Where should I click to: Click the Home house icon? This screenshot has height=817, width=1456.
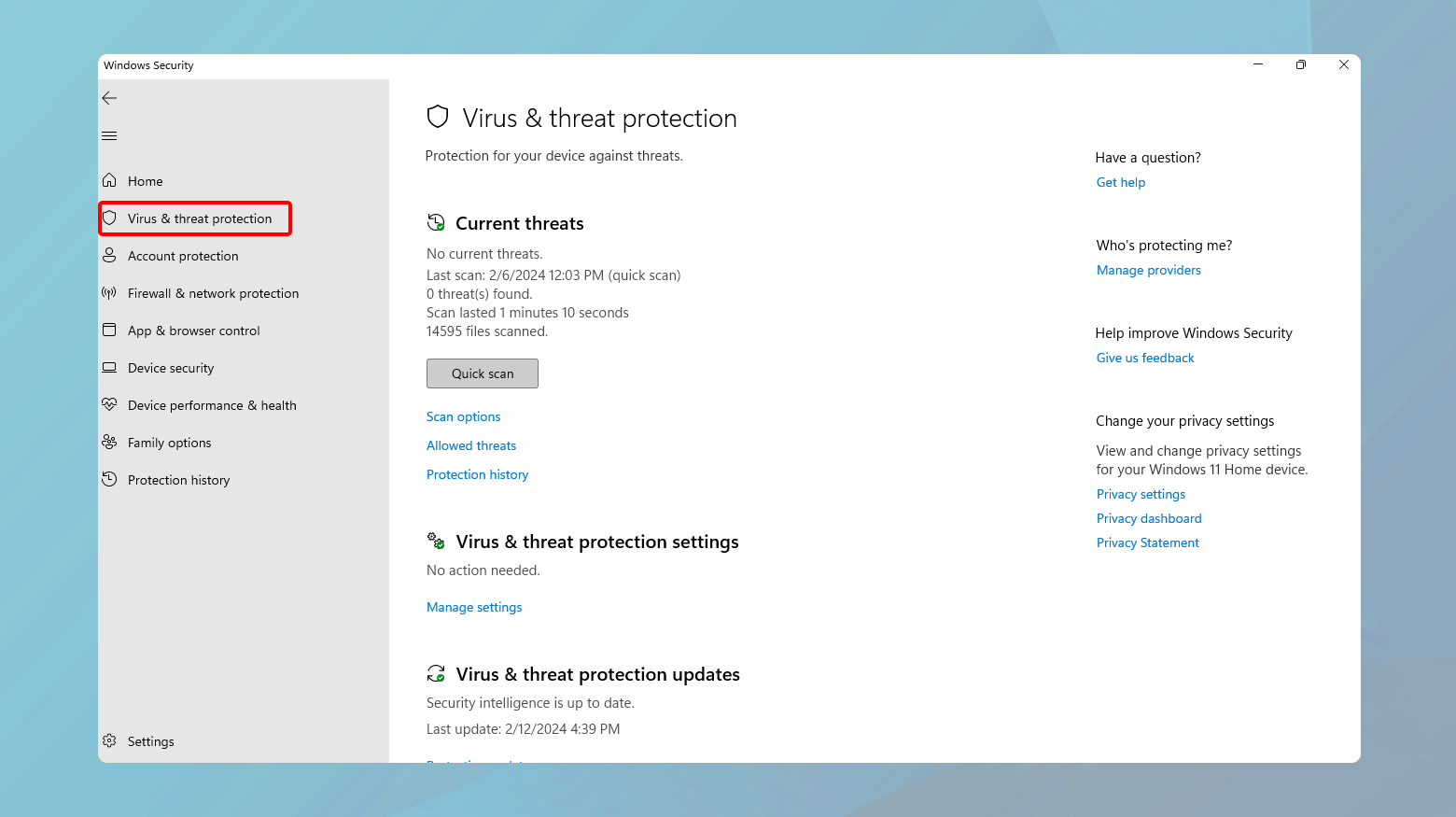[109, 180]
